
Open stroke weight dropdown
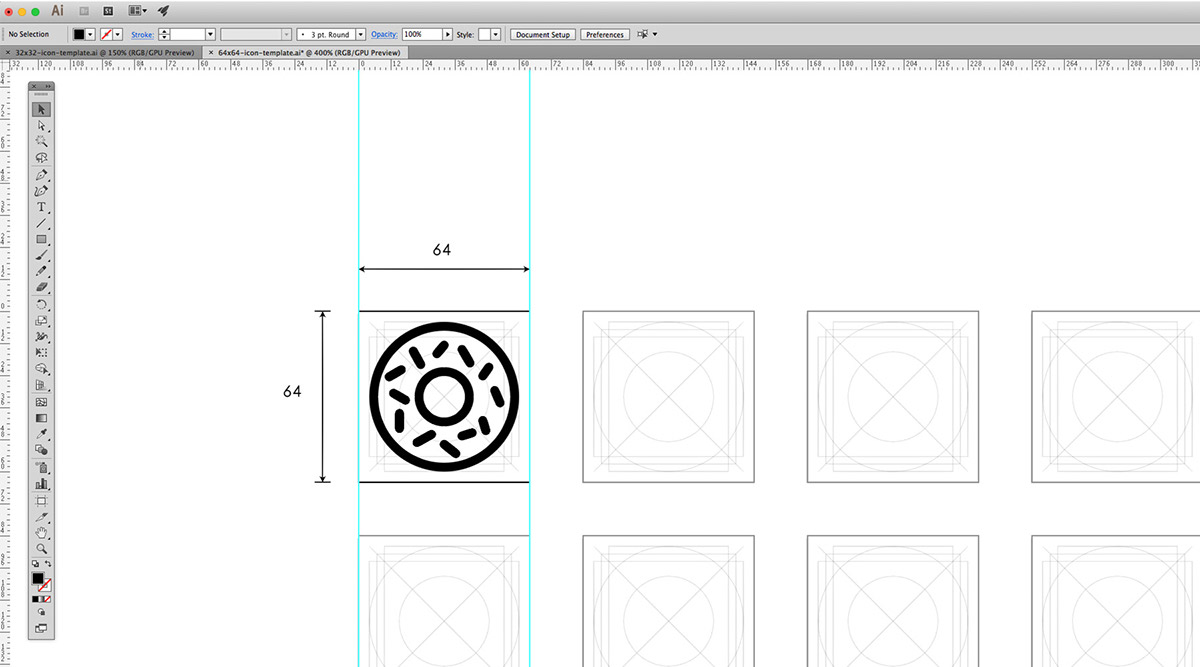(x=210, y=34)
